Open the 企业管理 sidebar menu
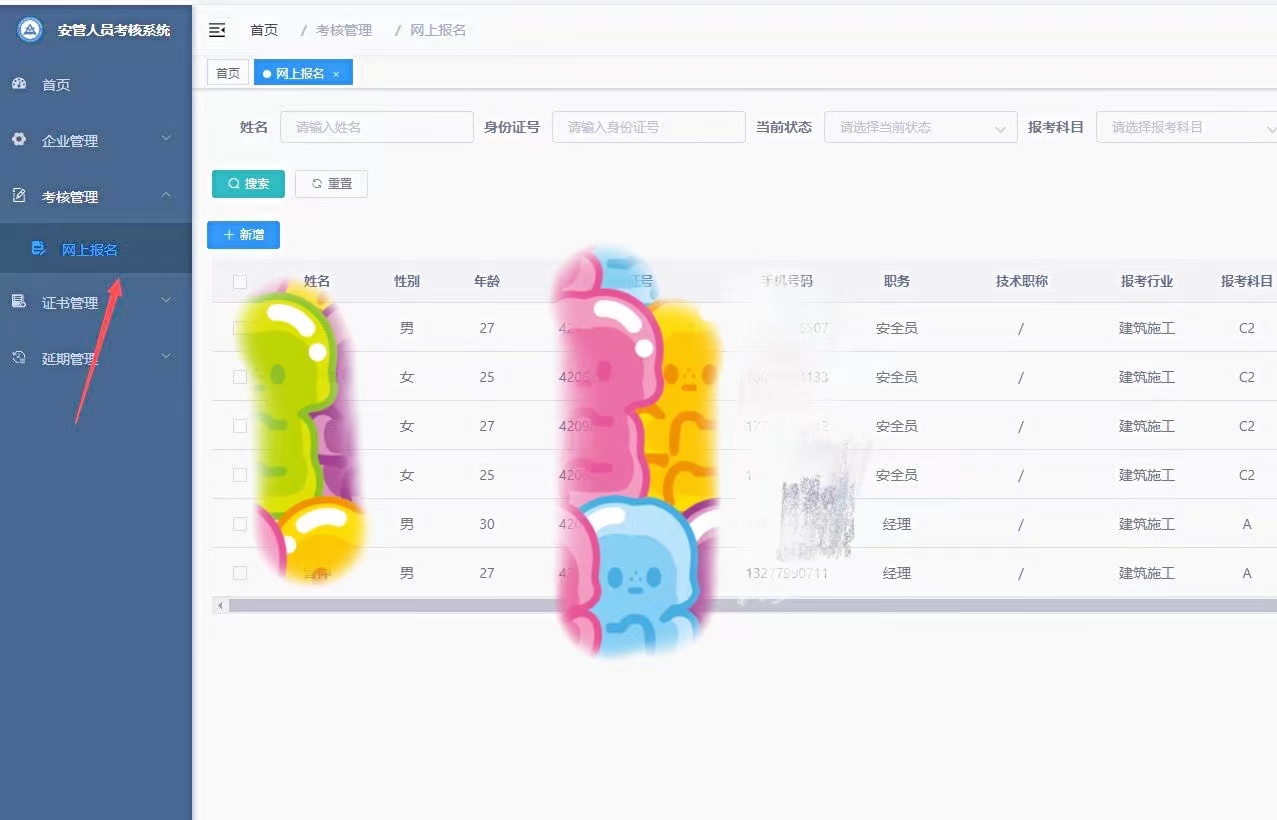 [96, 141]
